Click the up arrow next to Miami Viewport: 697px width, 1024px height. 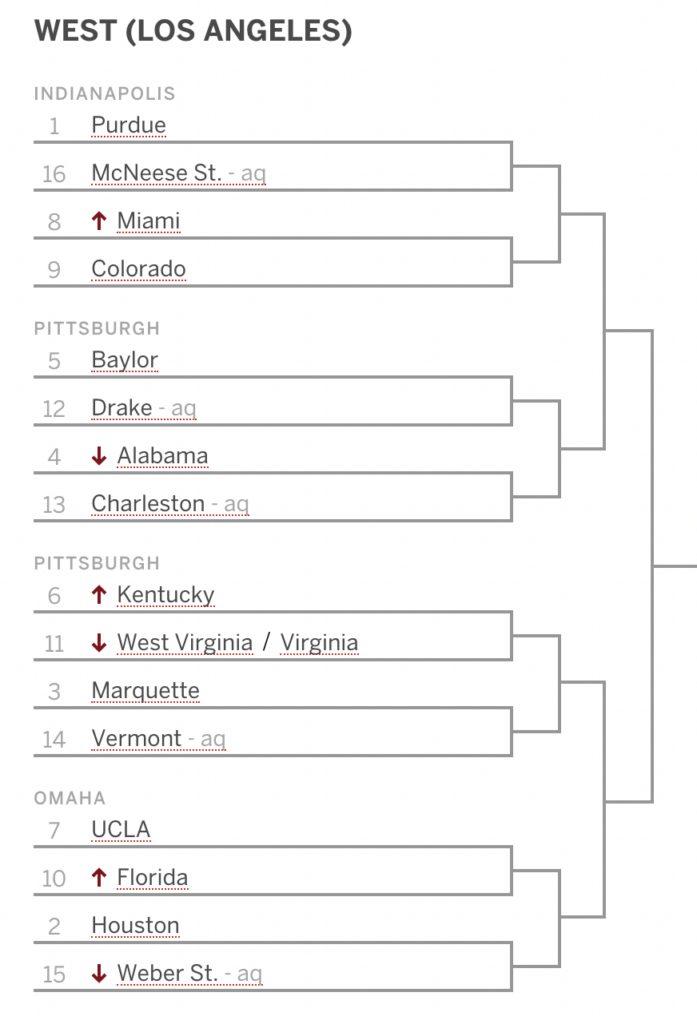point(99,221)
